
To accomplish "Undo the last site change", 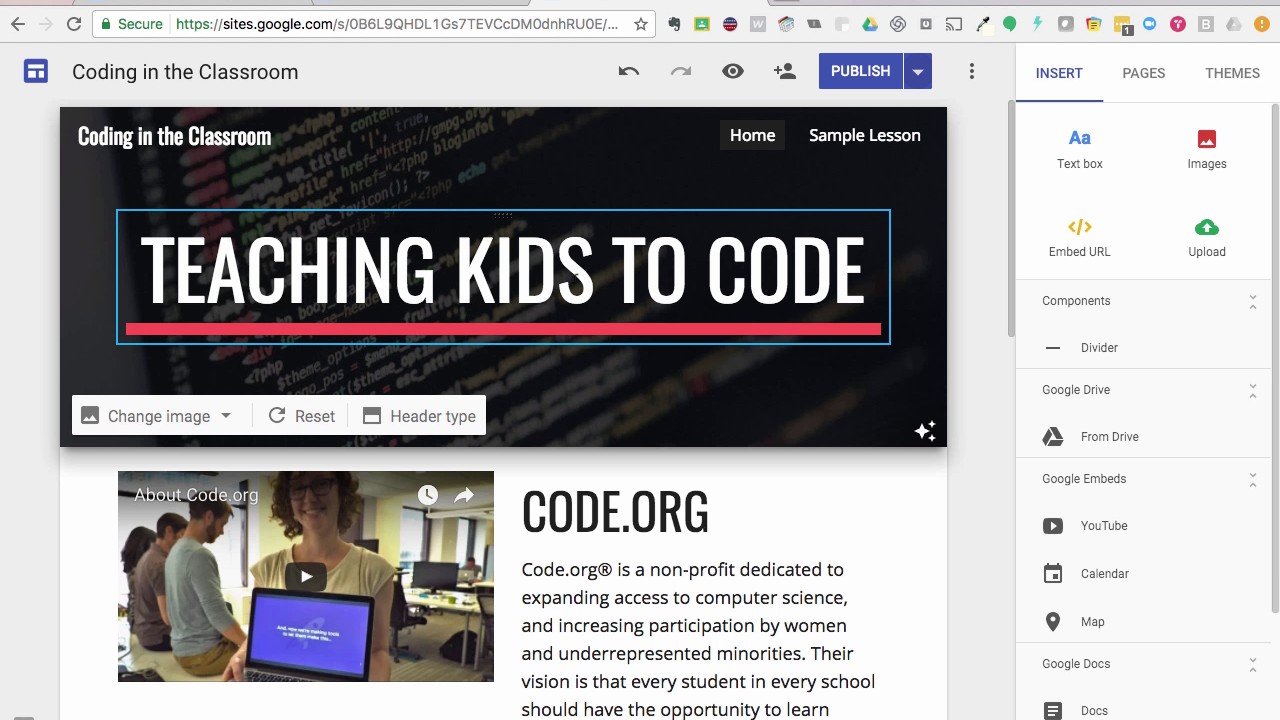I will pos(629,71).
